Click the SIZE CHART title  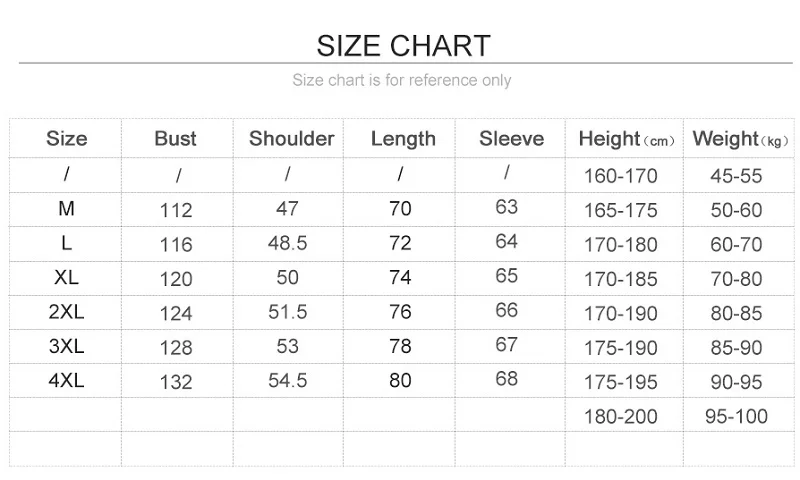click(403, 46)
